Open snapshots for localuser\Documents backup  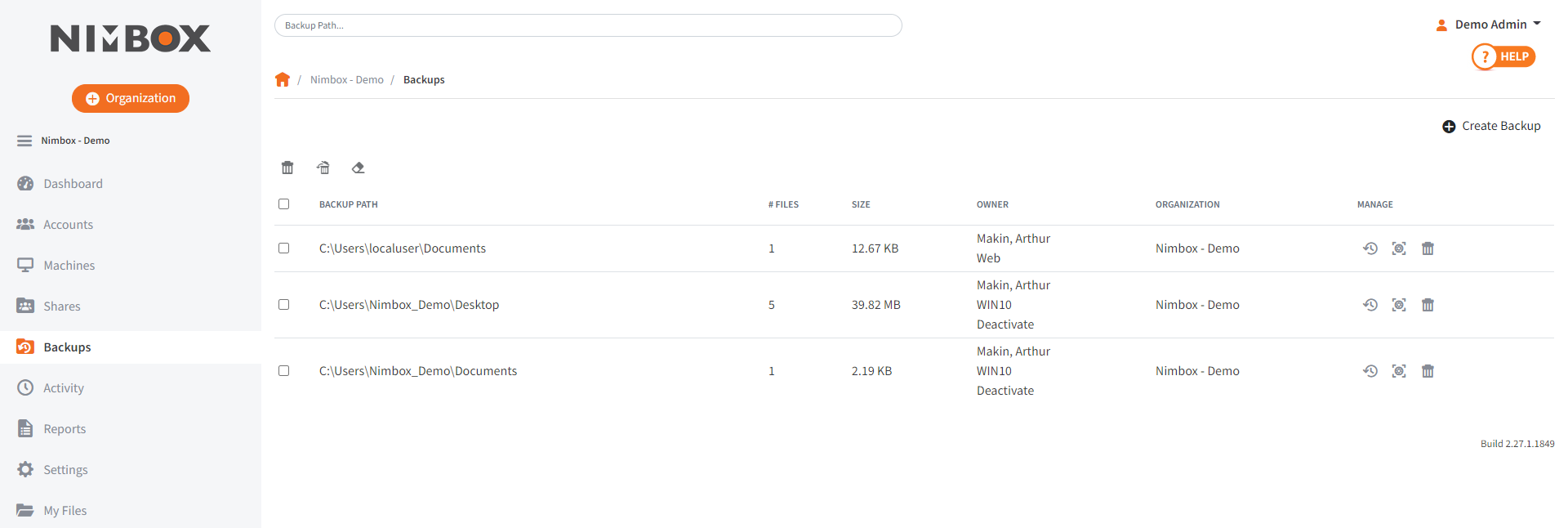1399,248
